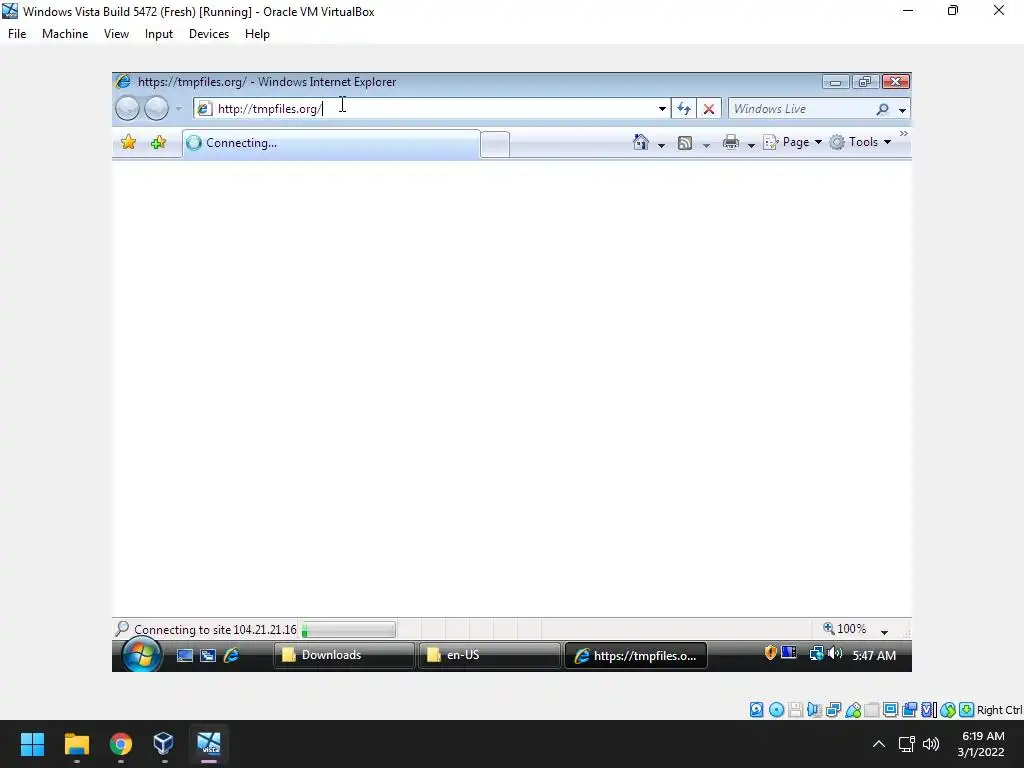Image resolution: width=1024 pixels, height=768 pixels.
Task: Expand the Feeds dropdown arrow
Action: point(706,144)
